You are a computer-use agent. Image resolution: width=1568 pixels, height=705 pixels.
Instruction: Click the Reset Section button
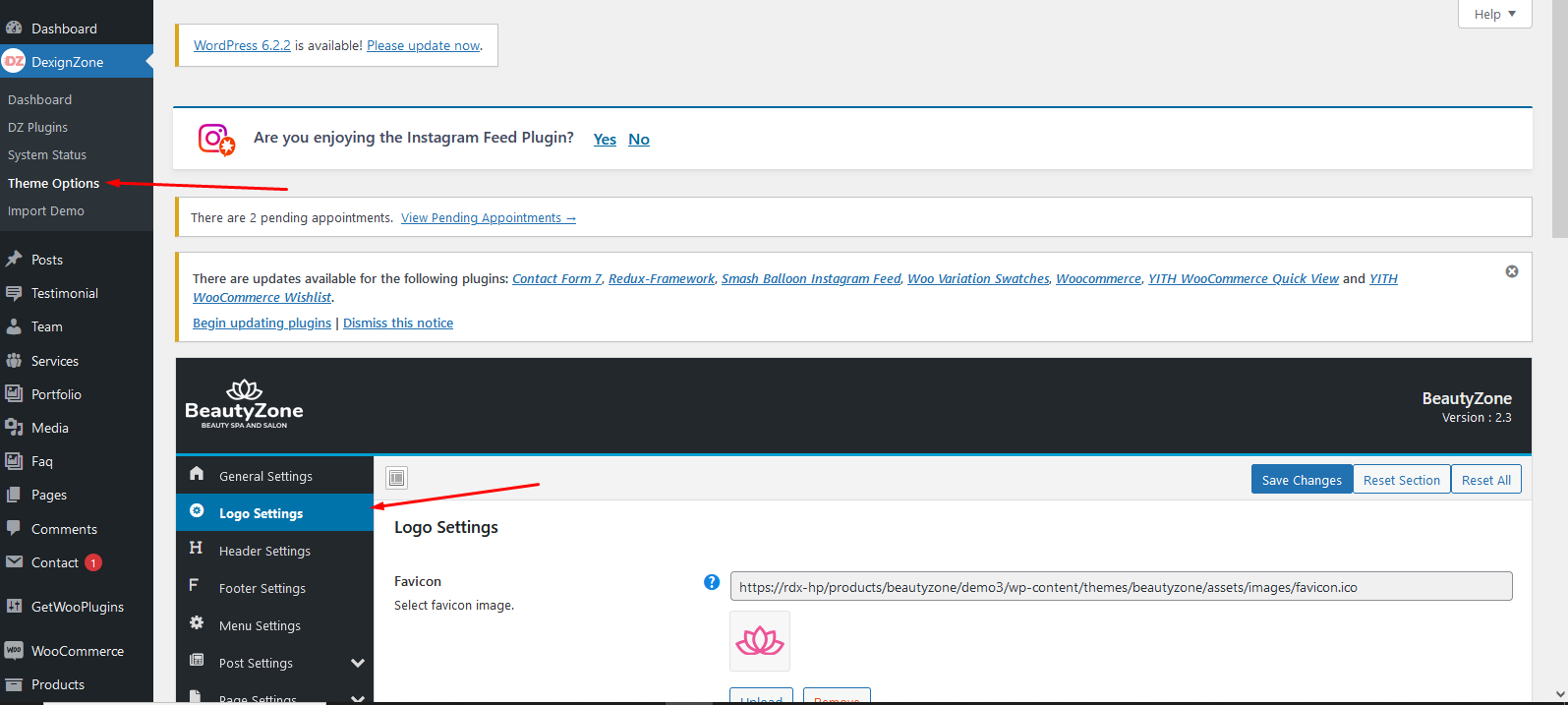[x=1401, y=480]
